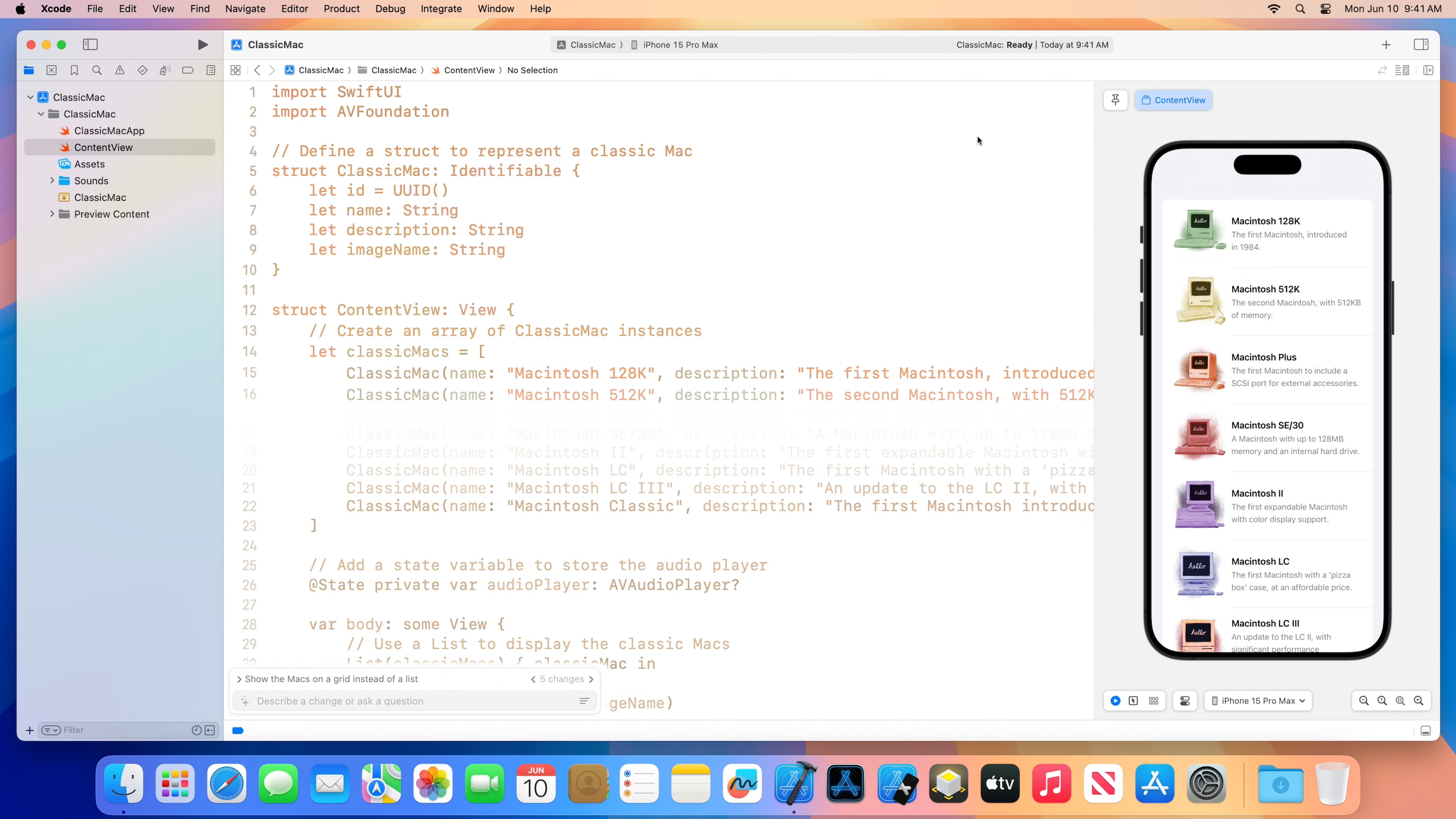
Task: Expand the Preview Content folder
Action: coord(52,214)
